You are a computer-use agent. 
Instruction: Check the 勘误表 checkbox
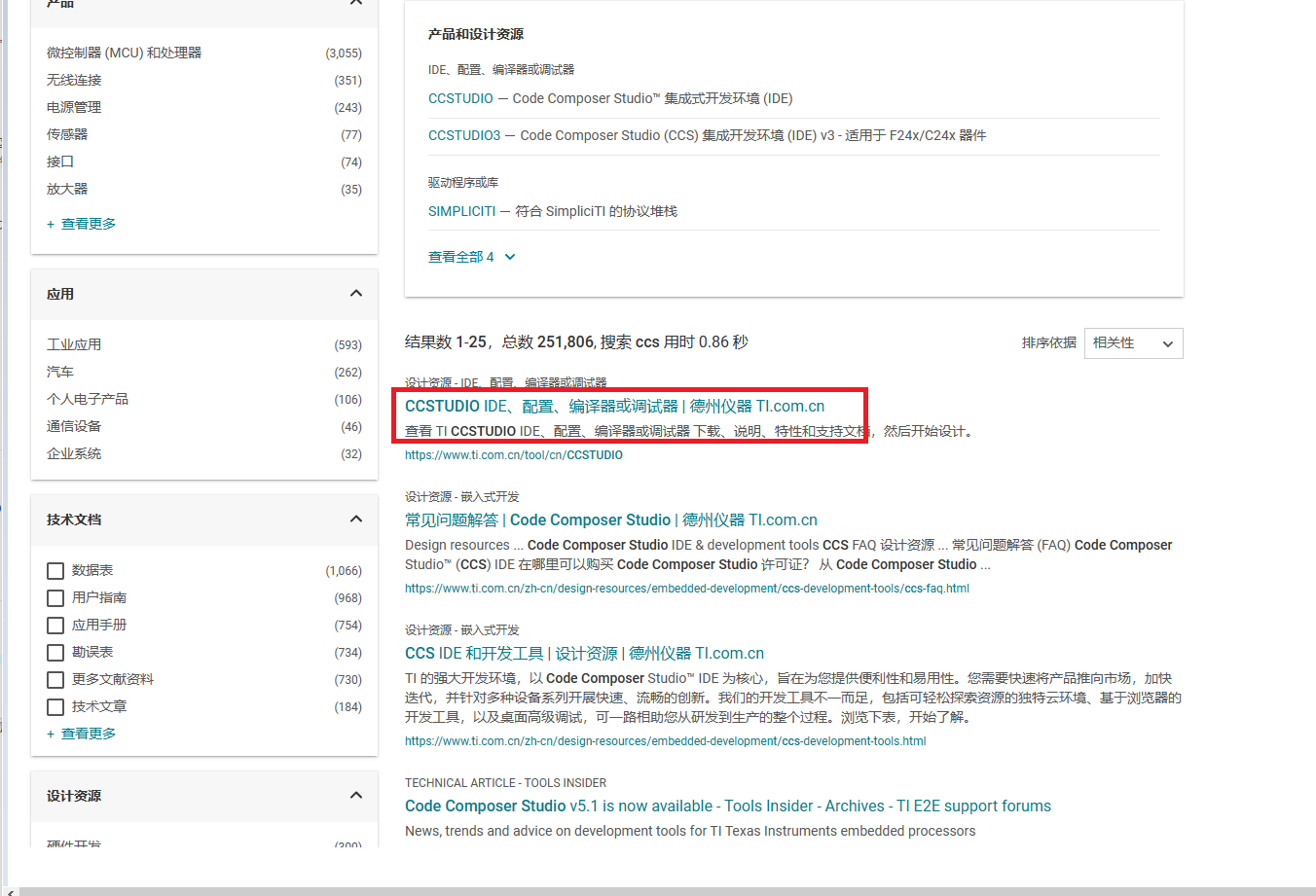tap(55, 653)
